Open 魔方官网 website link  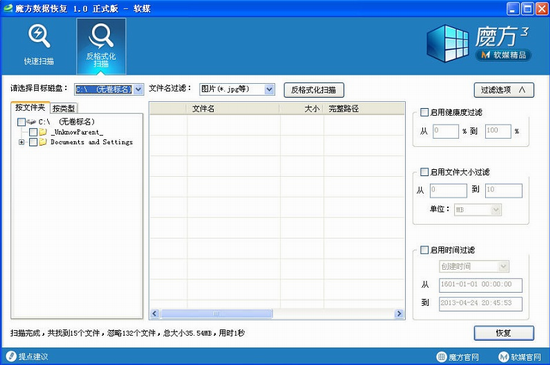(458, 357)
